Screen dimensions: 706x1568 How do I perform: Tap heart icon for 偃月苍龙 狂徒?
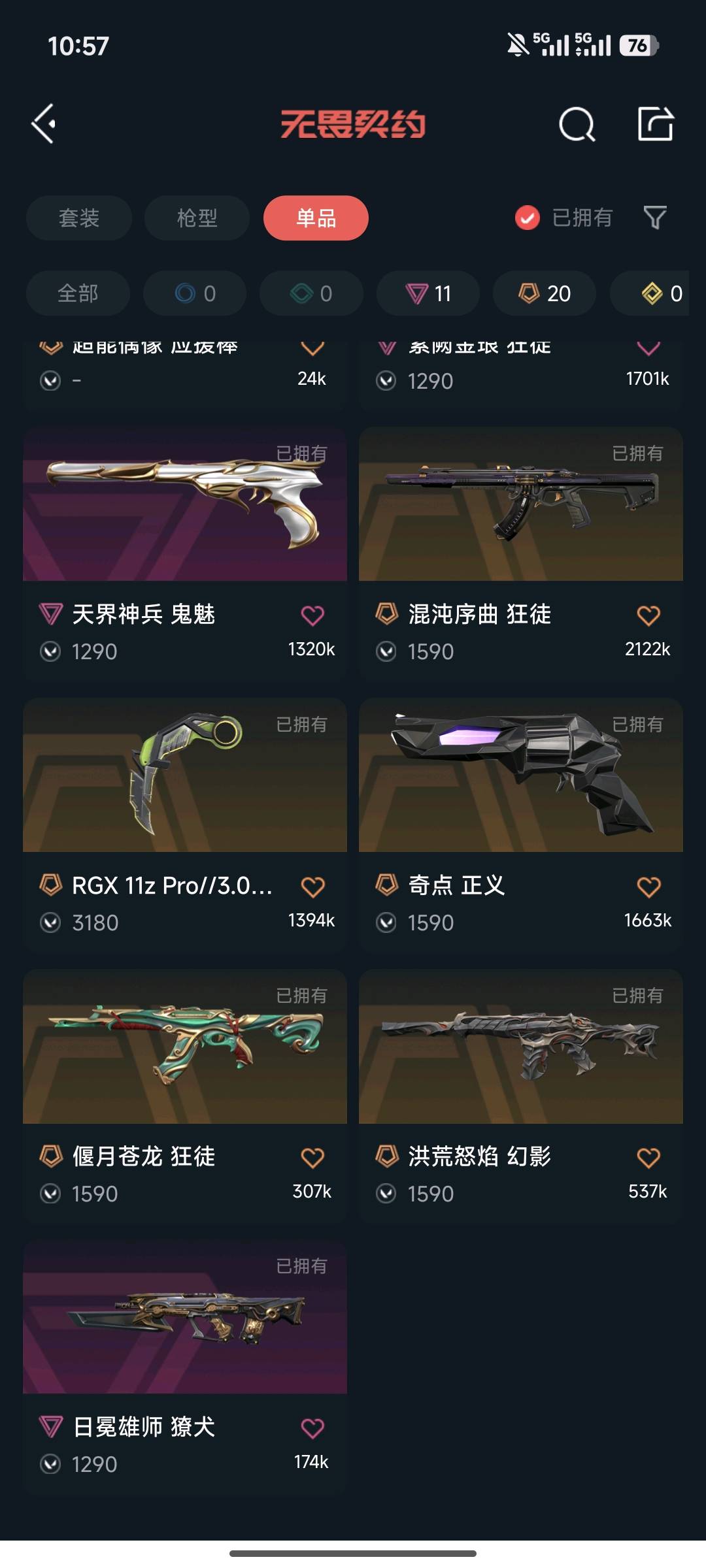pyautogui.click(x=312, y=1157)
